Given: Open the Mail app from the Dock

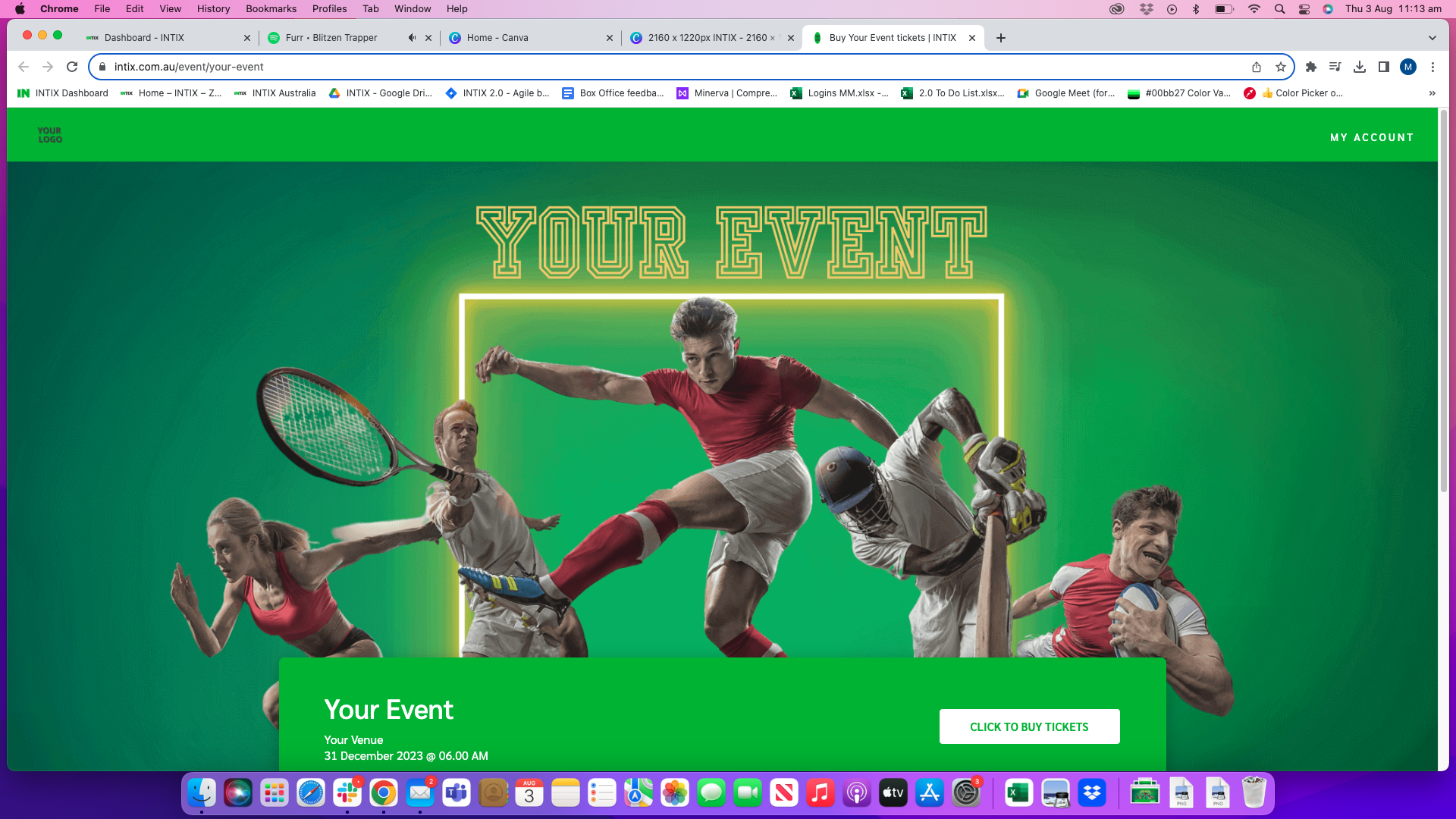Looking at the screenshot, I should tap(420, 793).
